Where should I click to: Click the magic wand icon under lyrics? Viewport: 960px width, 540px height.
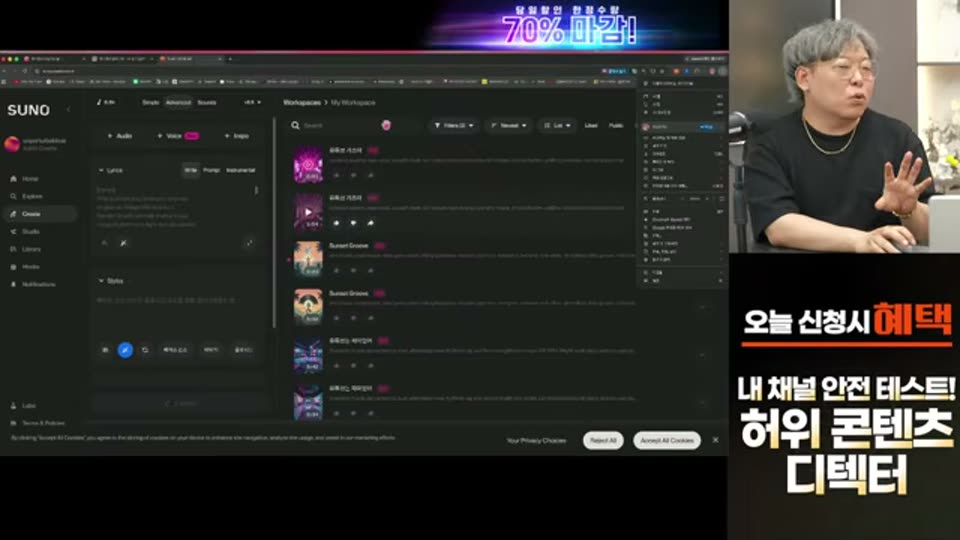(124, 243)
